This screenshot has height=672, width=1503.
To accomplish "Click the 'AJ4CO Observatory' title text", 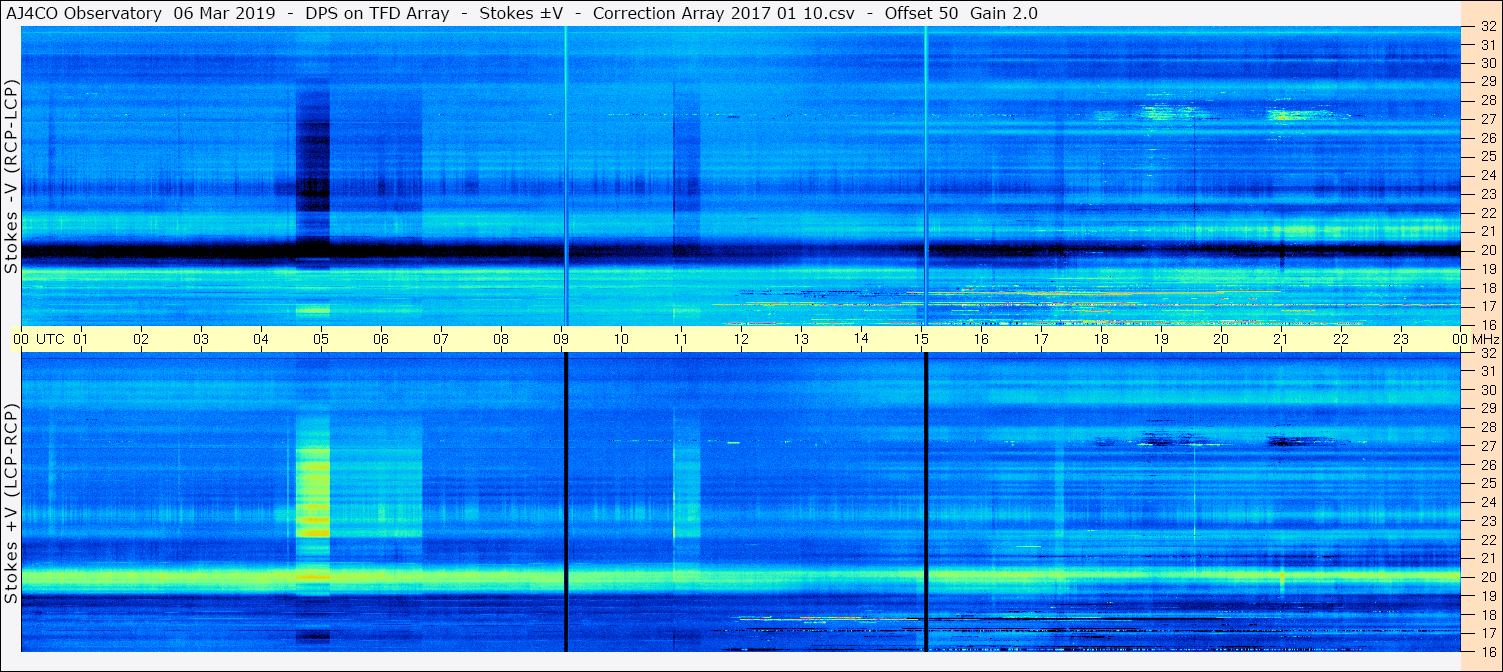I will (x=83, y=13).
